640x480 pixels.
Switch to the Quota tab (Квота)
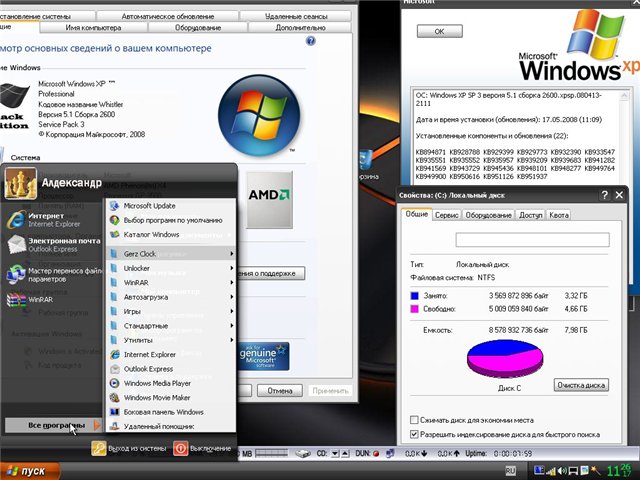click(558, 215)
